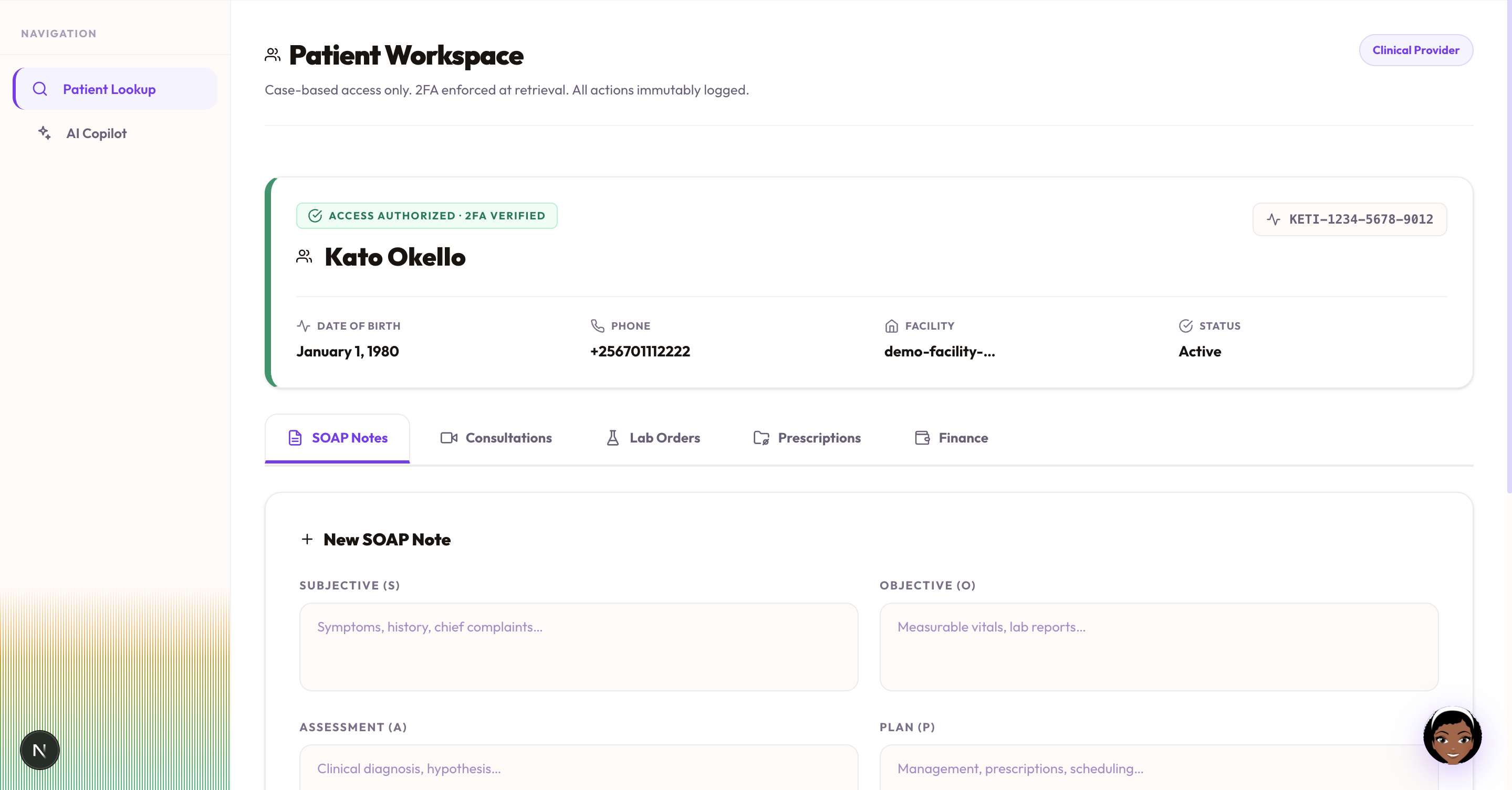Click the page's vertical scrollbar
This screenshot has width=1512, height=790.
(1508, 246)
